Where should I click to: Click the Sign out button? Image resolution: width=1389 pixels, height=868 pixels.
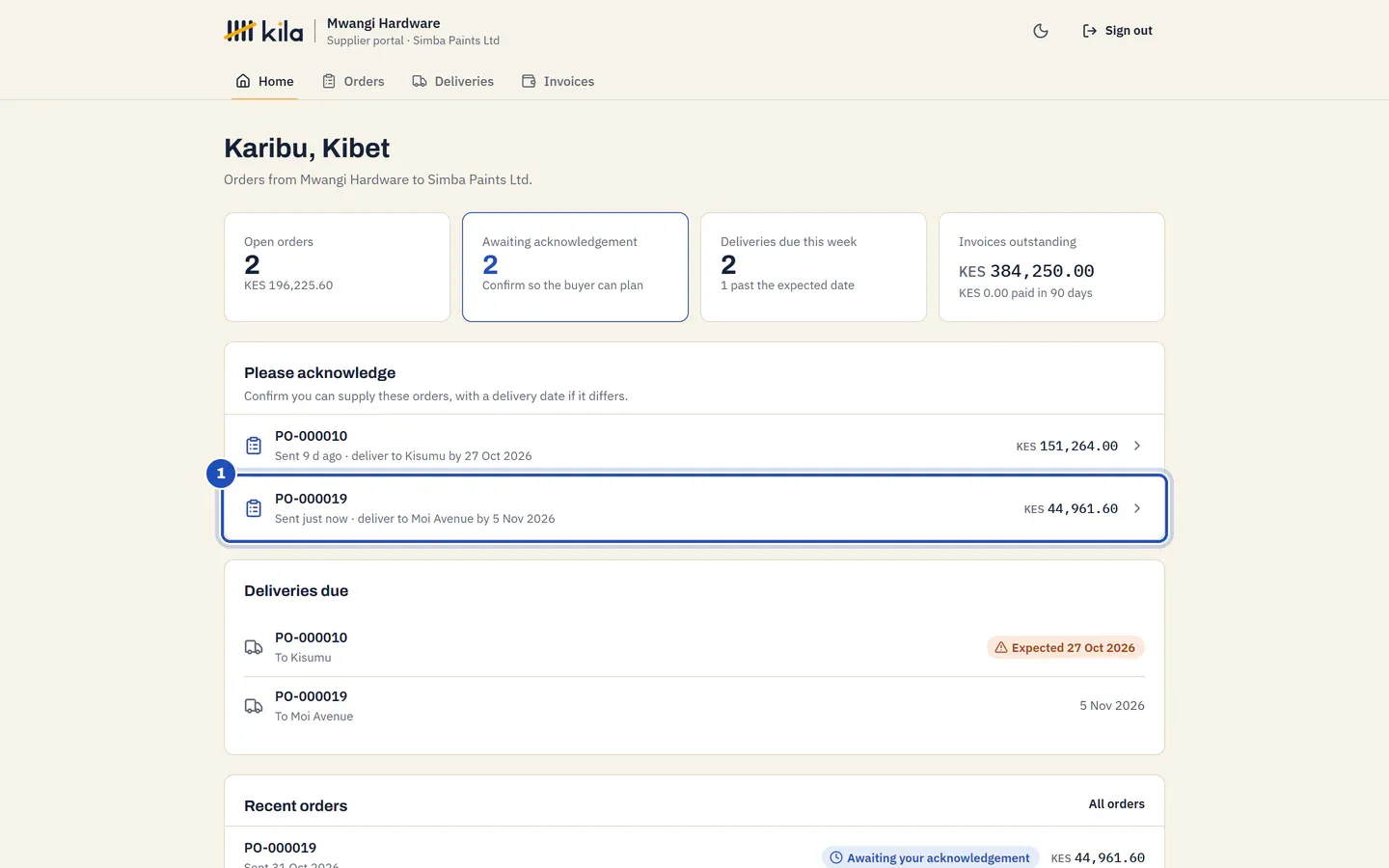tap(1117, 31)
